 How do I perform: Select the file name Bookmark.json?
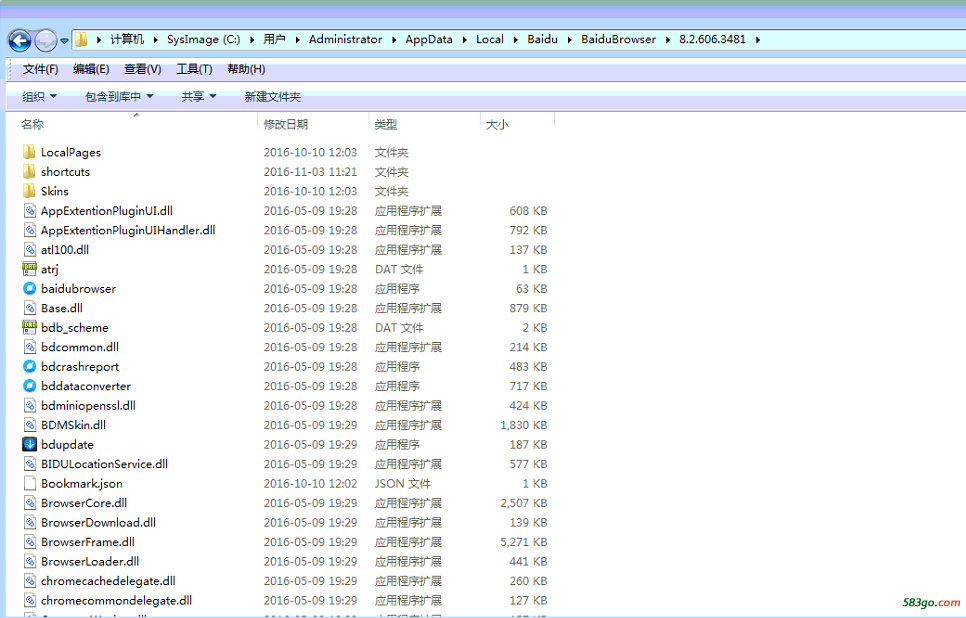pos(82,484)
